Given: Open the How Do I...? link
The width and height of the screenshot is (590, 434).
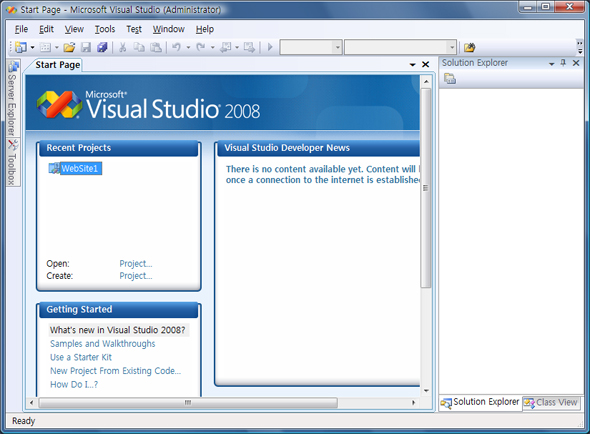Looking at the screenshot, I should pos(74,384).
